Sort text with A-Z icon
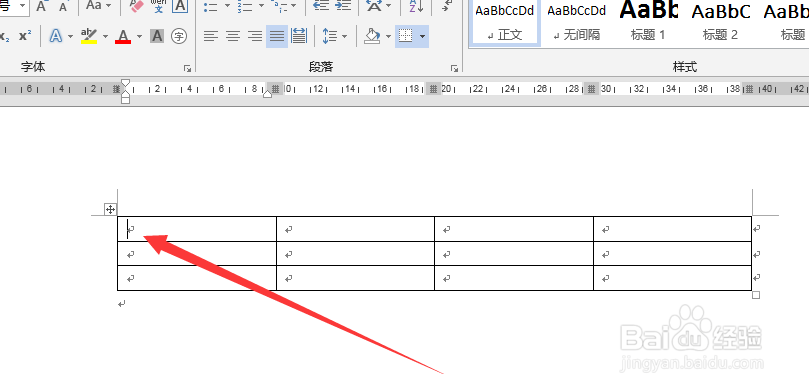This screenshot has height=391, width=809. point(416,6)
